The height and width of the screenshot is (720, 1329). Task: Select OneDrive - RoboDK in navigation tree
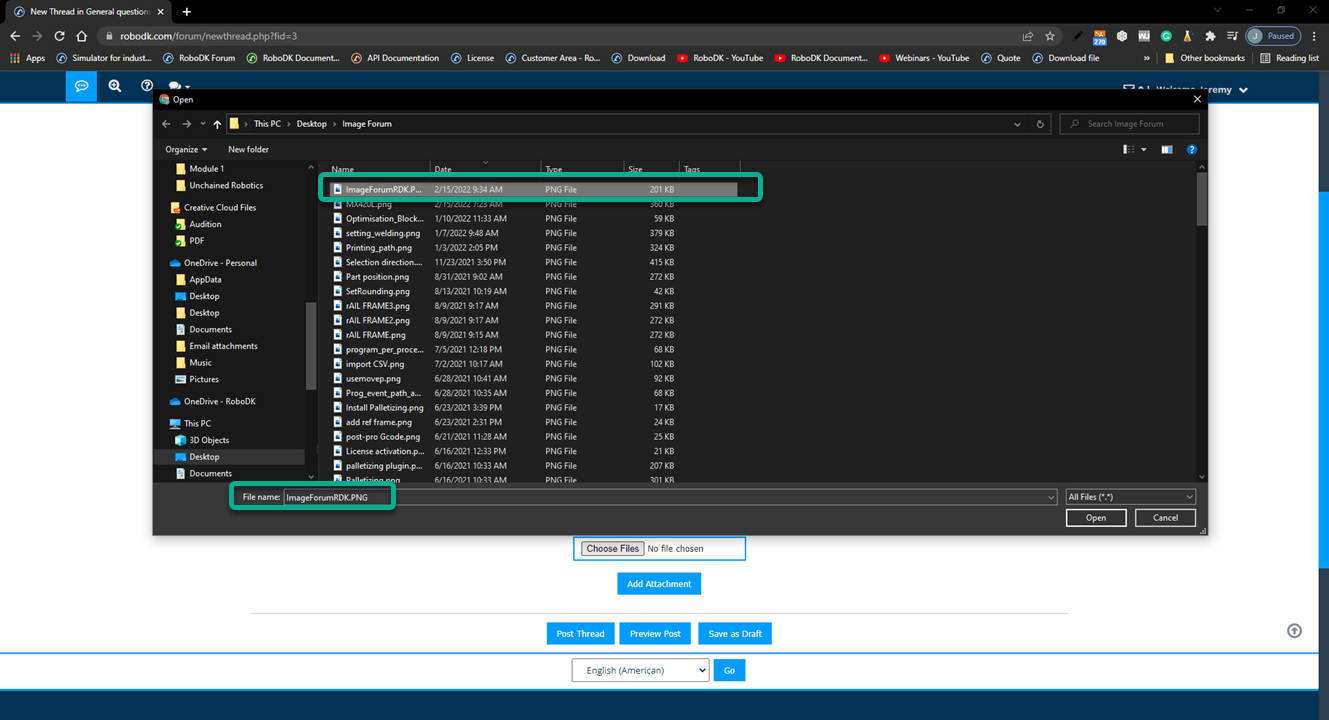(219, 401)
